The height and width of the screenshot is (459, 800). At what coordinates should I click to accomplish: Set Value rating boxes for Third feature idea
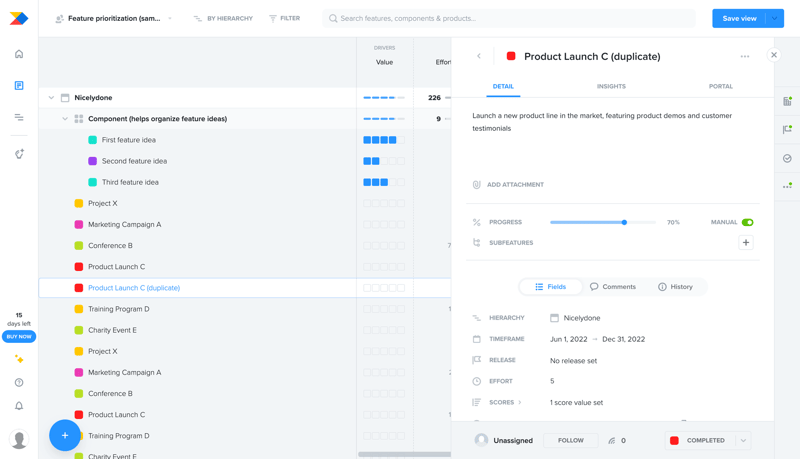[x=384, y=182]
